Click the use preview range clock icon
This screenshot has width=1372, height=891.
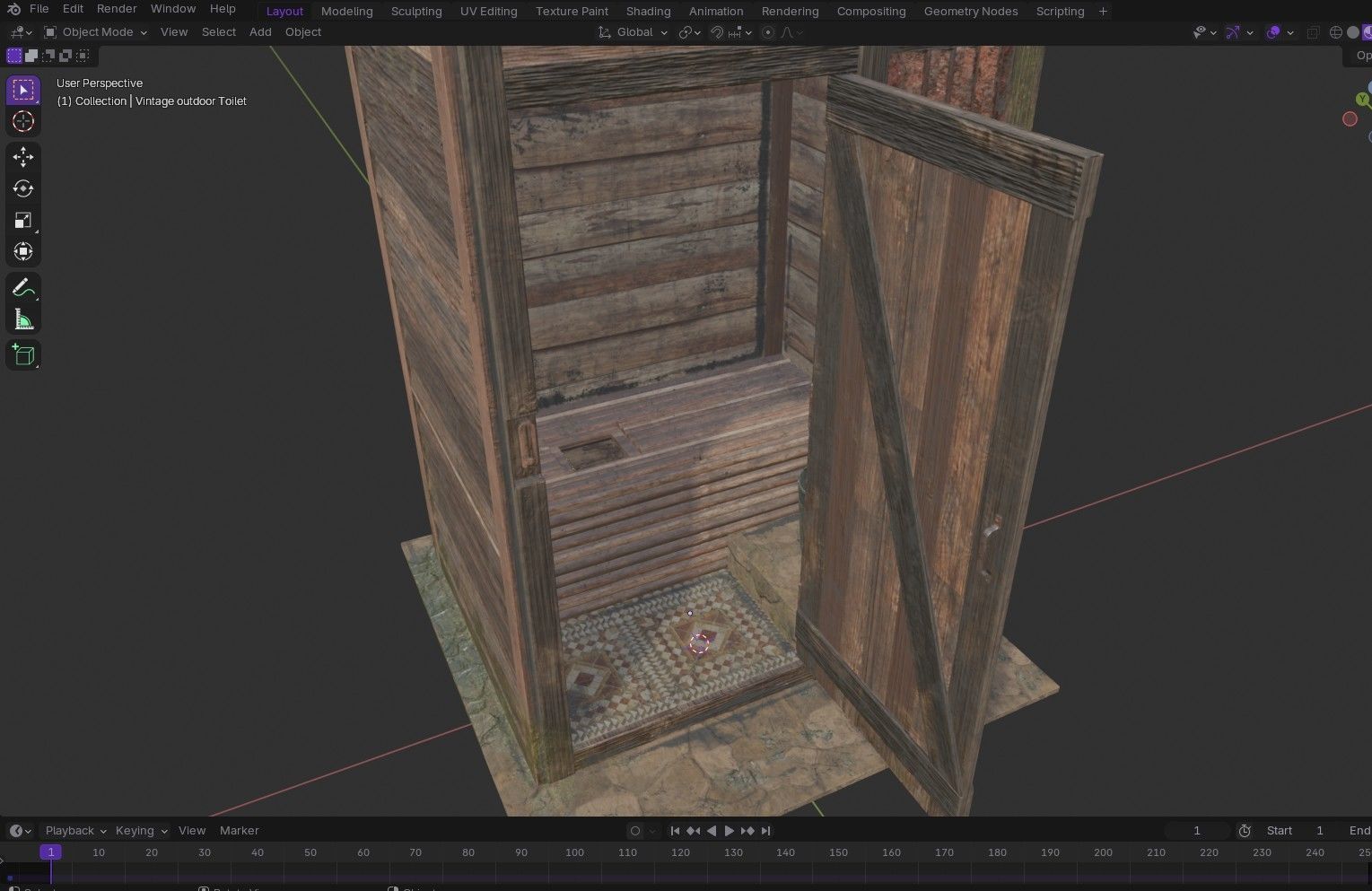(1245, 831)
